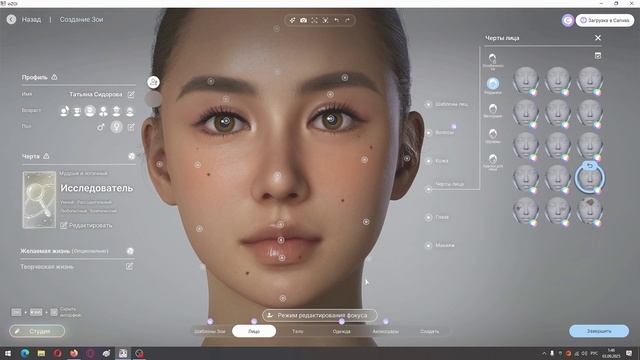
Task: Open the camera screenshot tool in top toolbar
Action: [303, 20]
